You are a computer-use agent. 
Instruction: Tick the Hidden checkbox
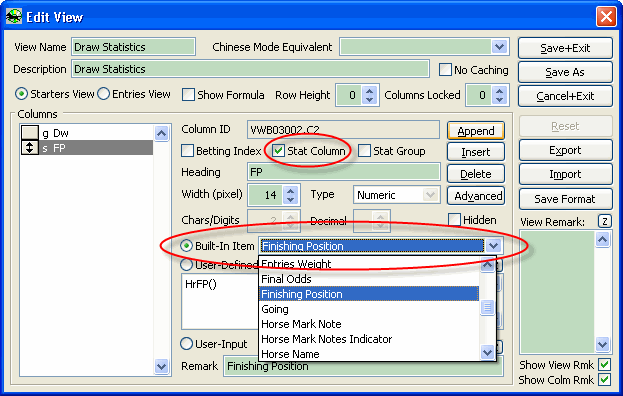[455, 220]
